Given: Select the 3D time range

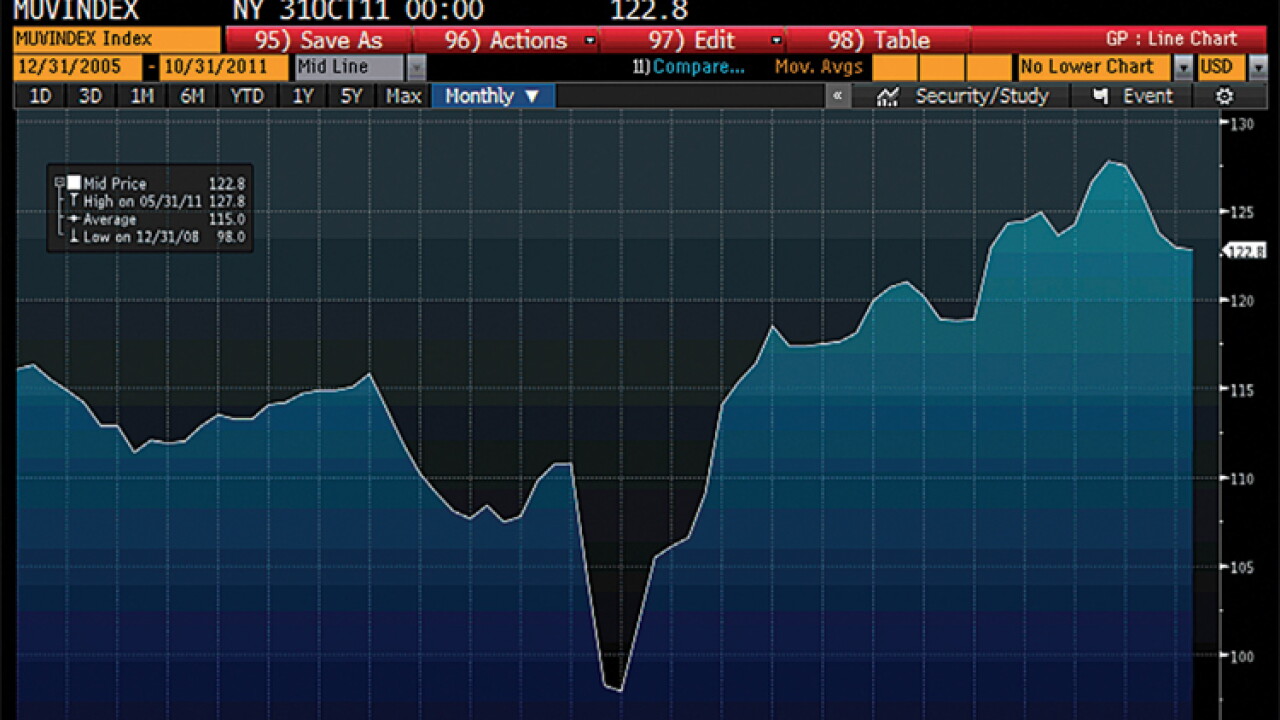Looking at the screenshot, I should [90, 96].
